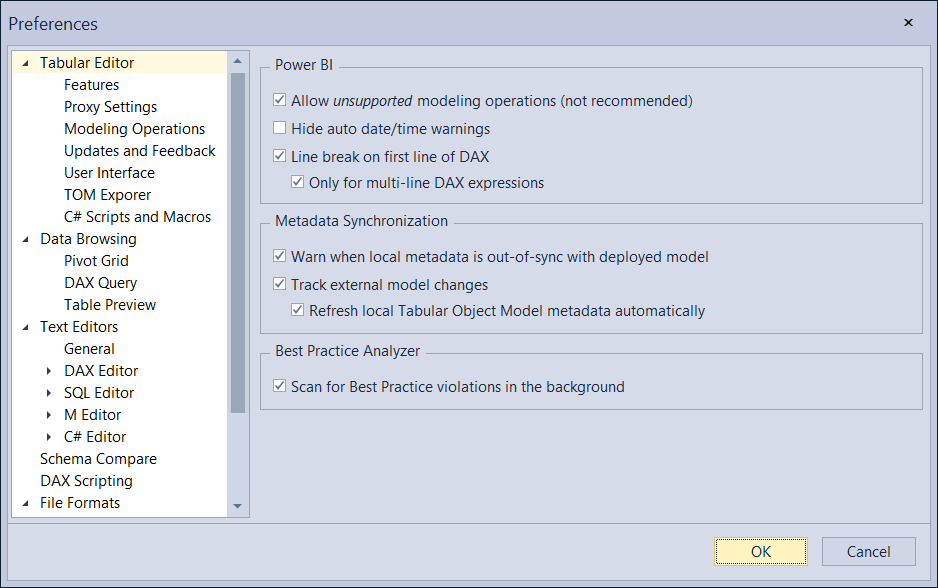Open Pivot Grid settings
The width and height of the screenshot is (938, 588).
[96, 260]
